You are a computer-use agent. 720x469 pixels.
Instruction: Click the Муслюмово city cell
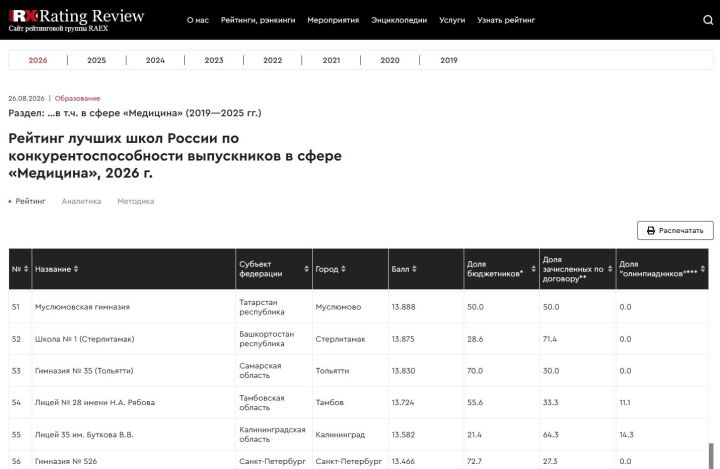pyautogui.click(x=338, y=307)
